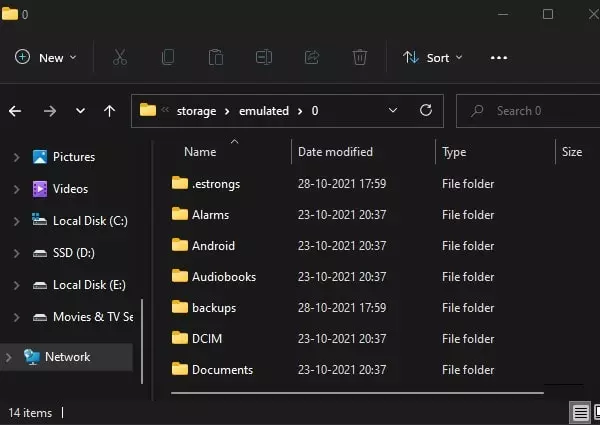The image size is (600, 425).
Task: Click into the Search 0 field
Action: pos(530,111)
